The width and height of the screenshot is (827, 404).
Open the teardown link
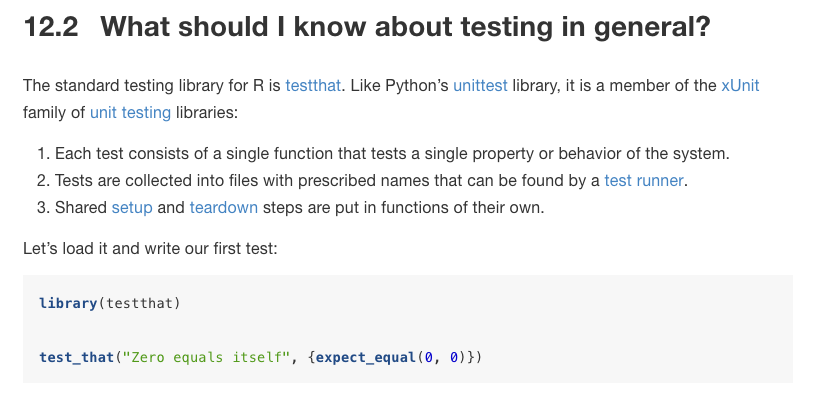tap(223, 207)
